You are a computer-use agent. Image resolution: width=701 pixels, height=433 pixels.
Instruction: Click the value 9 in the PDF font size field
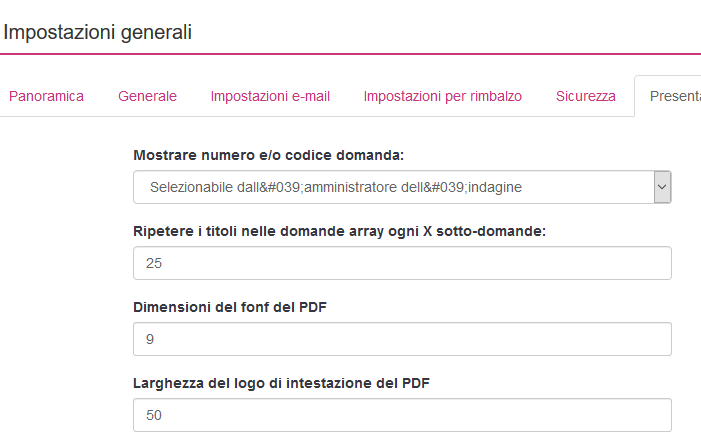pos(150,339)
